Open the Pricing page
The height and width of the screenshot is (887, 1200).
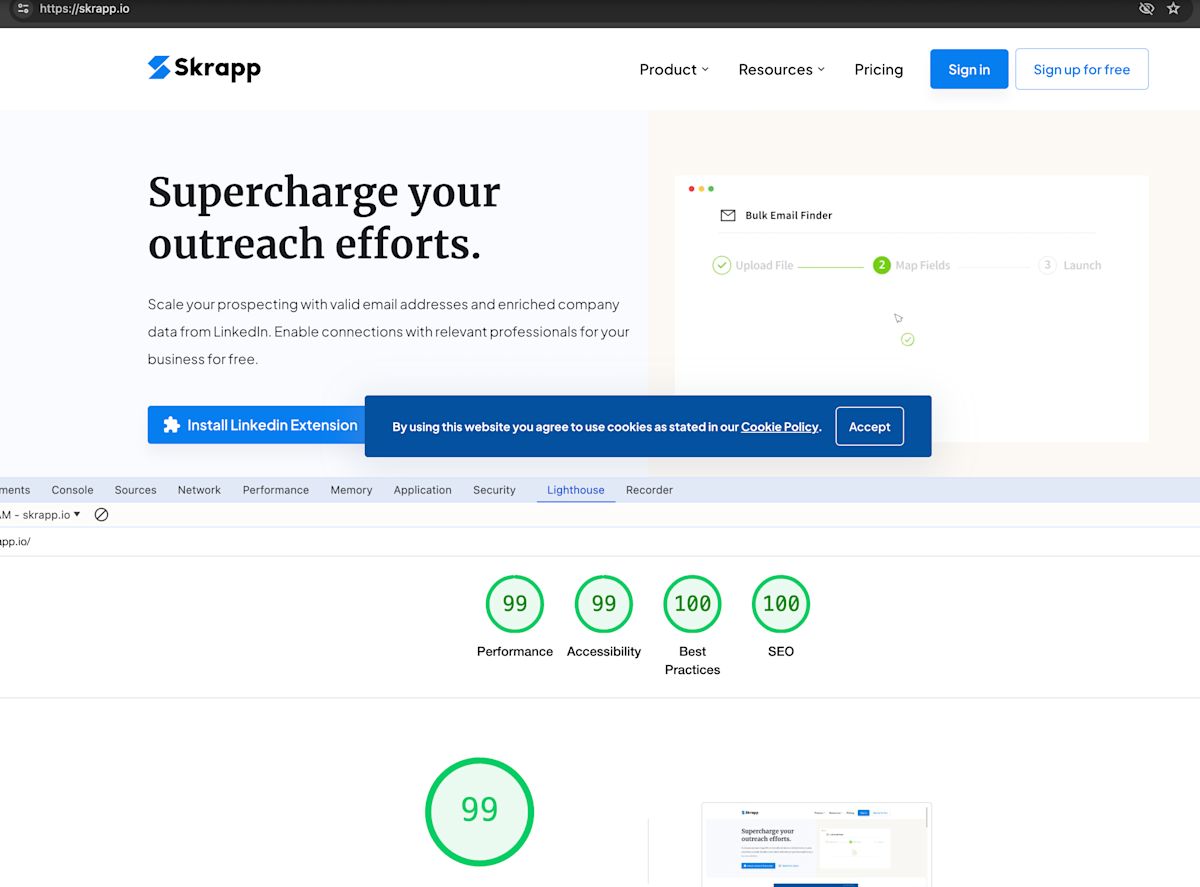879,69
